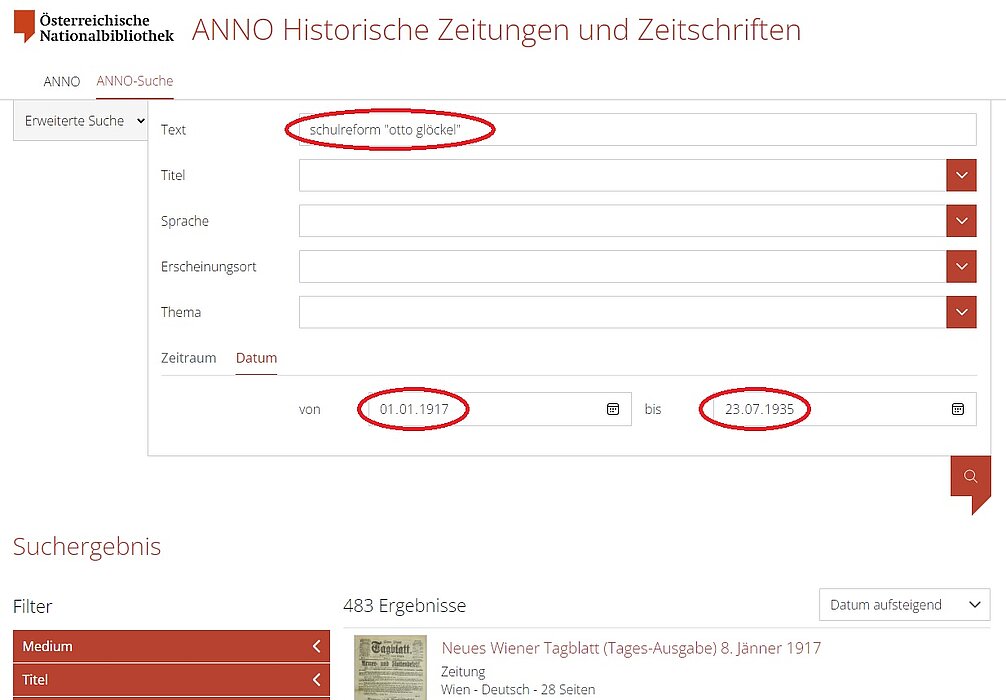This screenshot has width=1006, height=700.
Task: Expand the Erscheinungsort dropdown arrow
Action: tap(961, 266)
